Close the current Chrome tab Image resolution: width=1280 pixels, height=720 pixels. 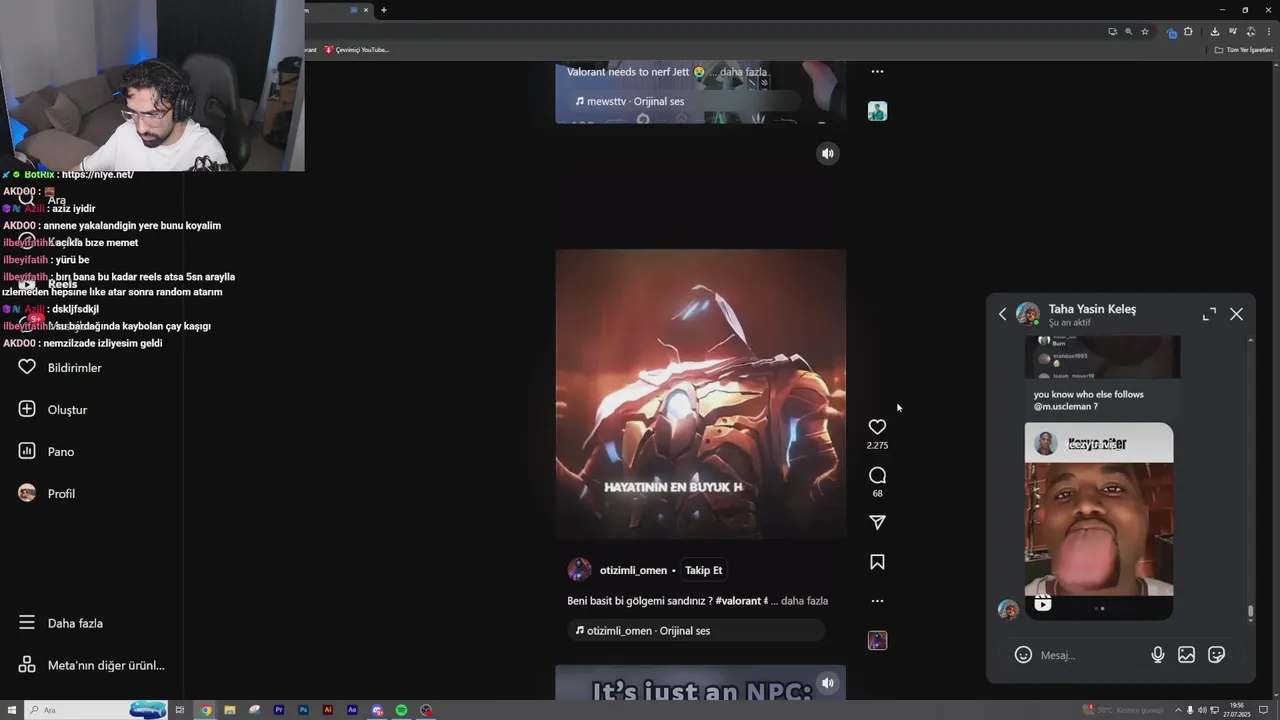point(366,10)
